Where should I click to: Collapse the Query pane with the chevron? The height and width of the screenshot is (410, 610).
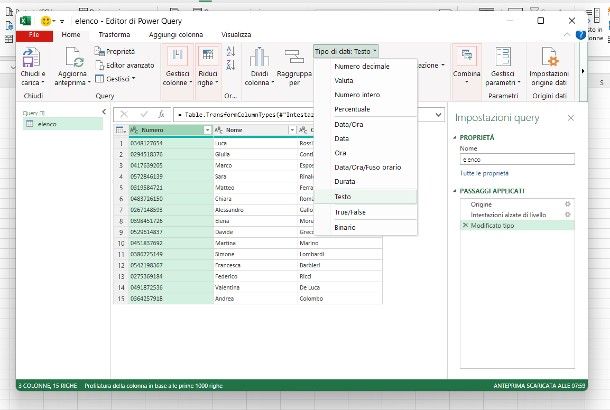[x=104, y=112]
